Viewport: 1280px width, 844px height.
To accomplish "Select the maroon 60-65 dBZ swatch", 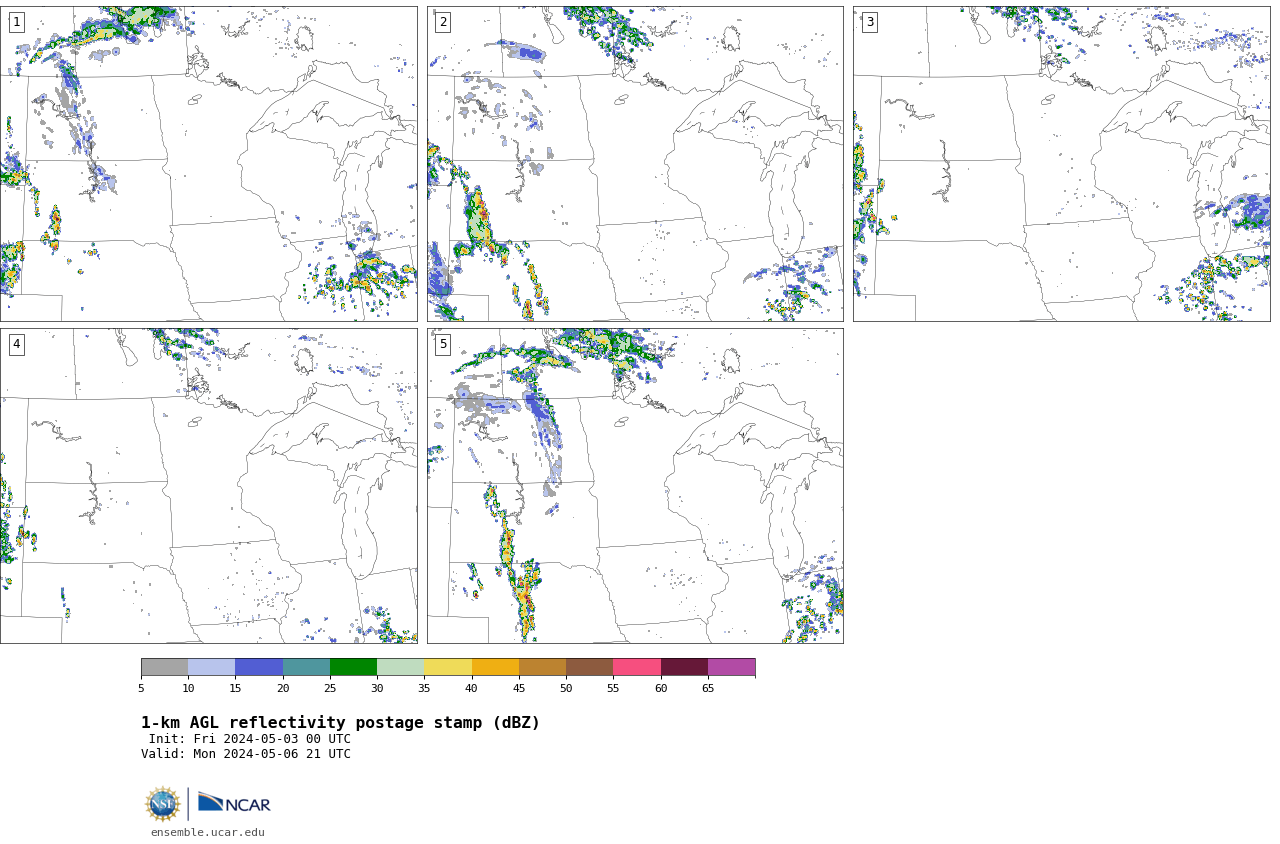I will click(x=684, y=667).
